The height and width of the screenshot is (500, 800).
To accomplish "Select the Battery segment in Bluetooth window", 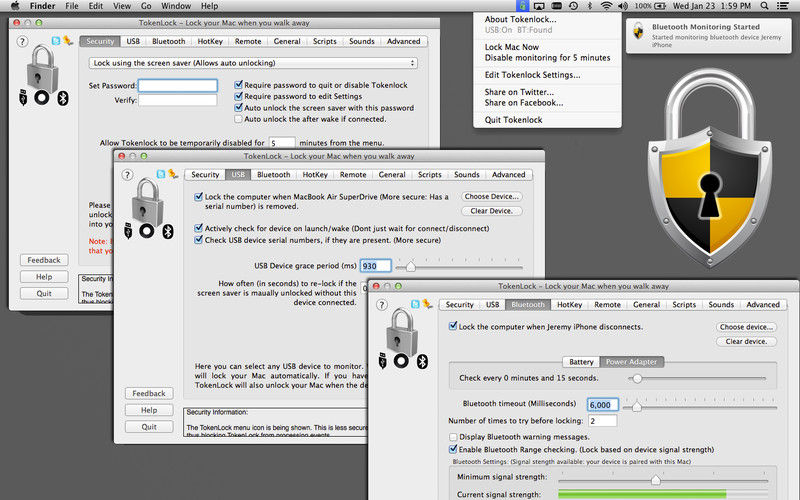I will (x=581, y=362).
